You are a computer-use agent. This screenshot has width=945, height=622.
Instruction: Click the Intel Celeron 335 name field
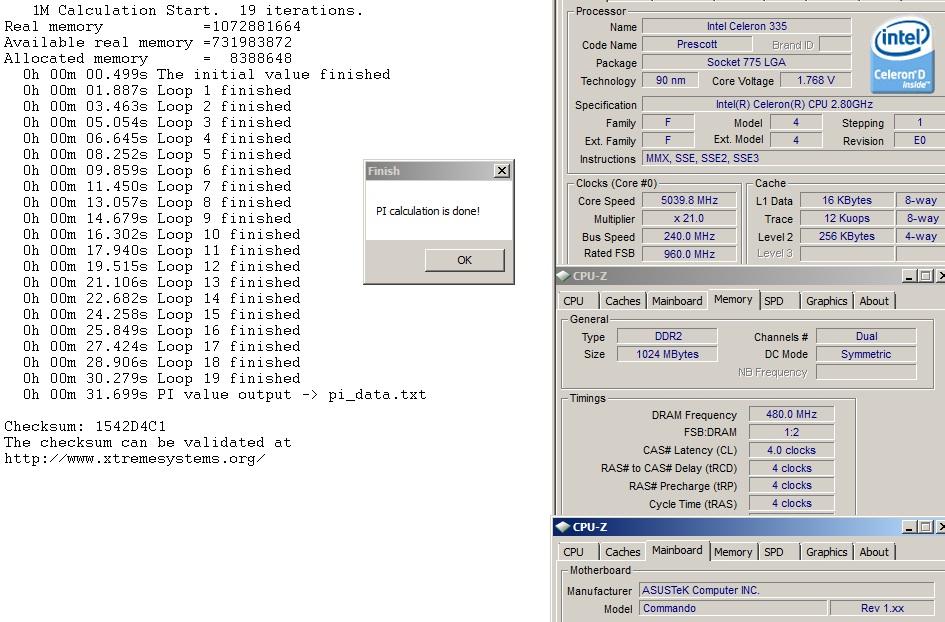[747, 26]
